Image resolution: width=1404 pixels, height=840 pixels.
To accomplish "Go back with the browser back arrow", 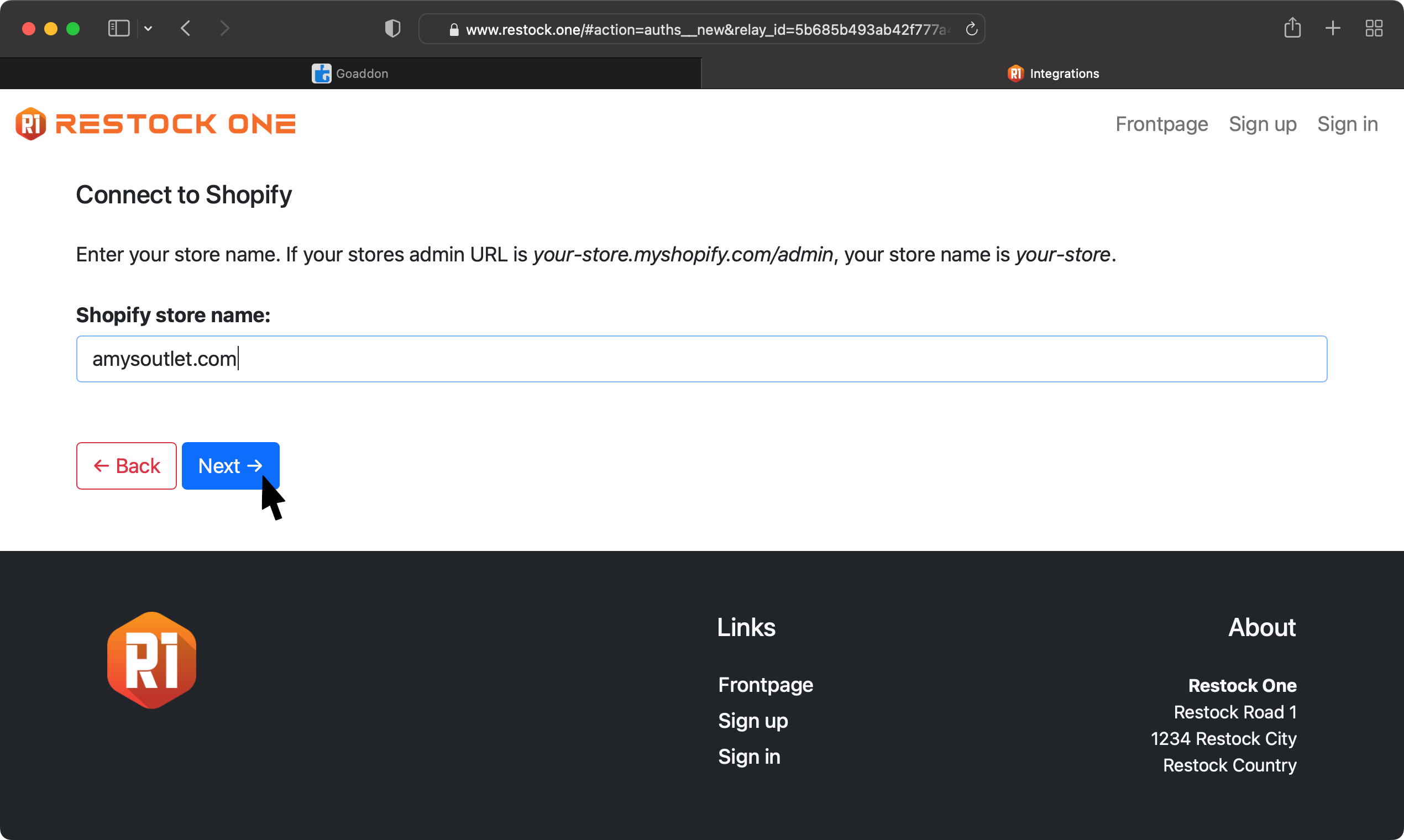I will coord(186,28).
